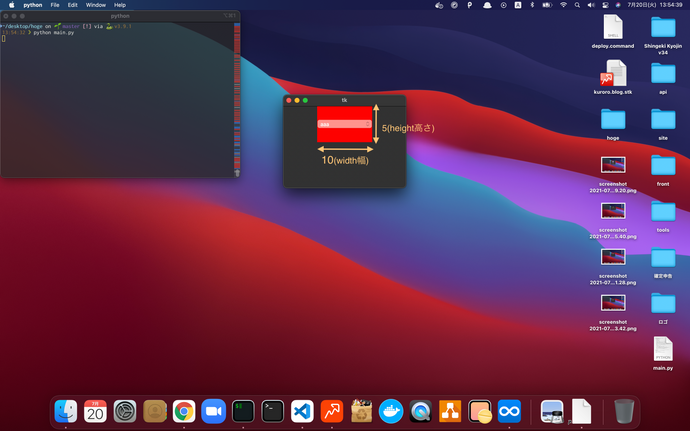Select the main.py file on desktop

(x=663, y=350)
